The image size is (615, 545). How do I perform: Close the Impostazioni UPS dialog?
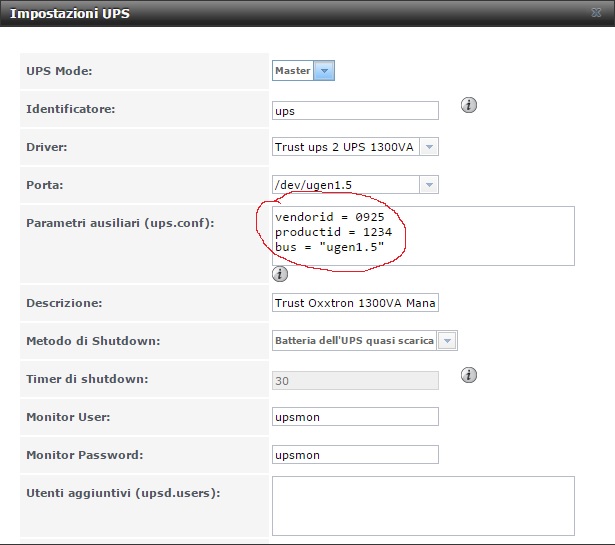pos(596,13)
